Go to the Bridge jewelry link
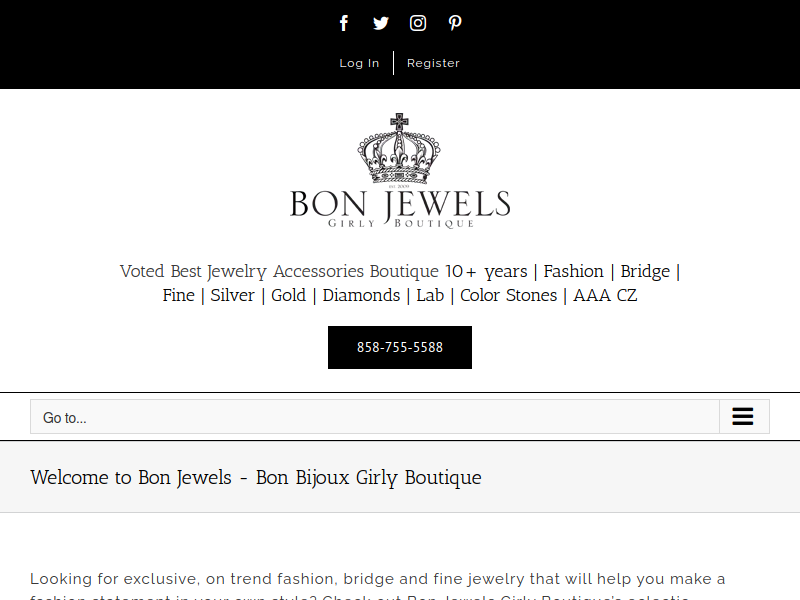The height and width of the screenshot is (600, 800). [645, 271]
